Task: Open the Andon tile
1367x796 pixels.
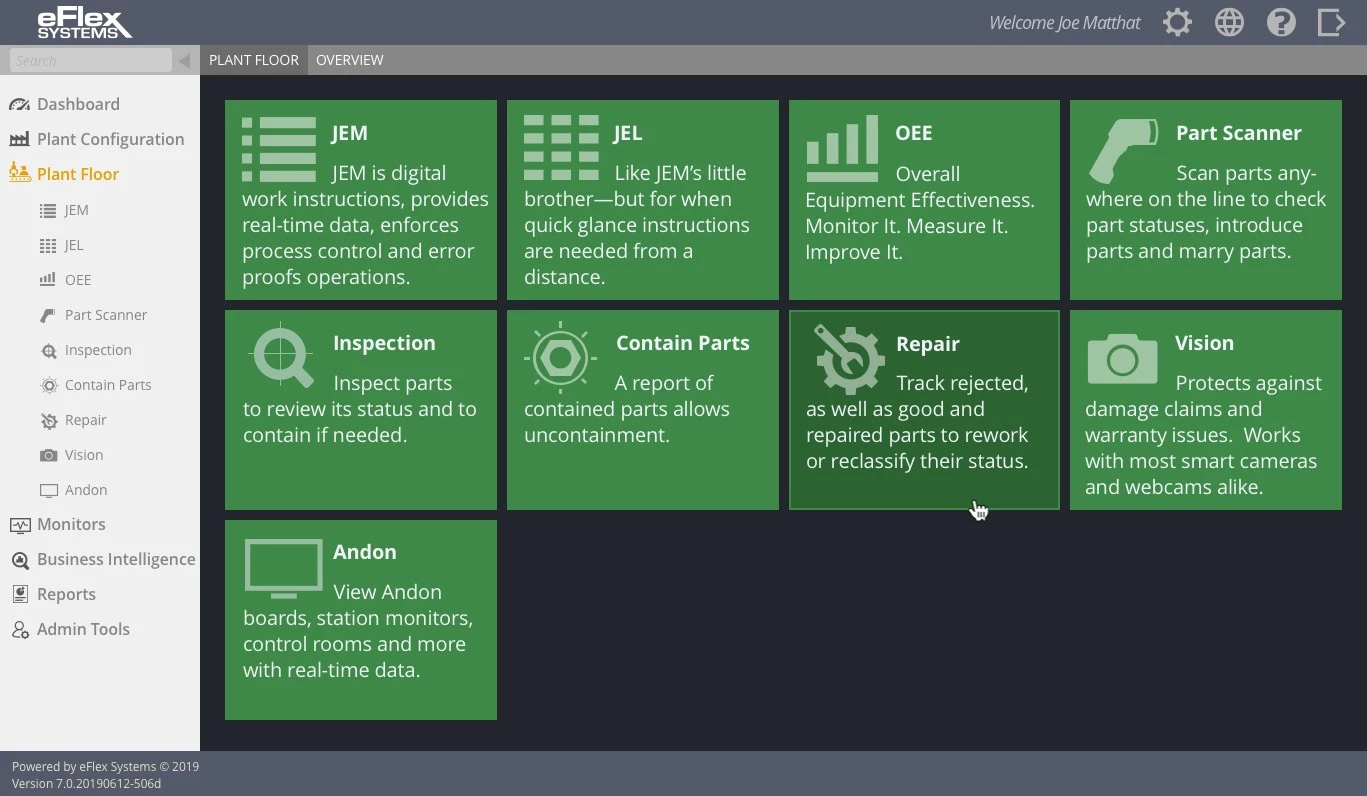Action: (360, 619)
